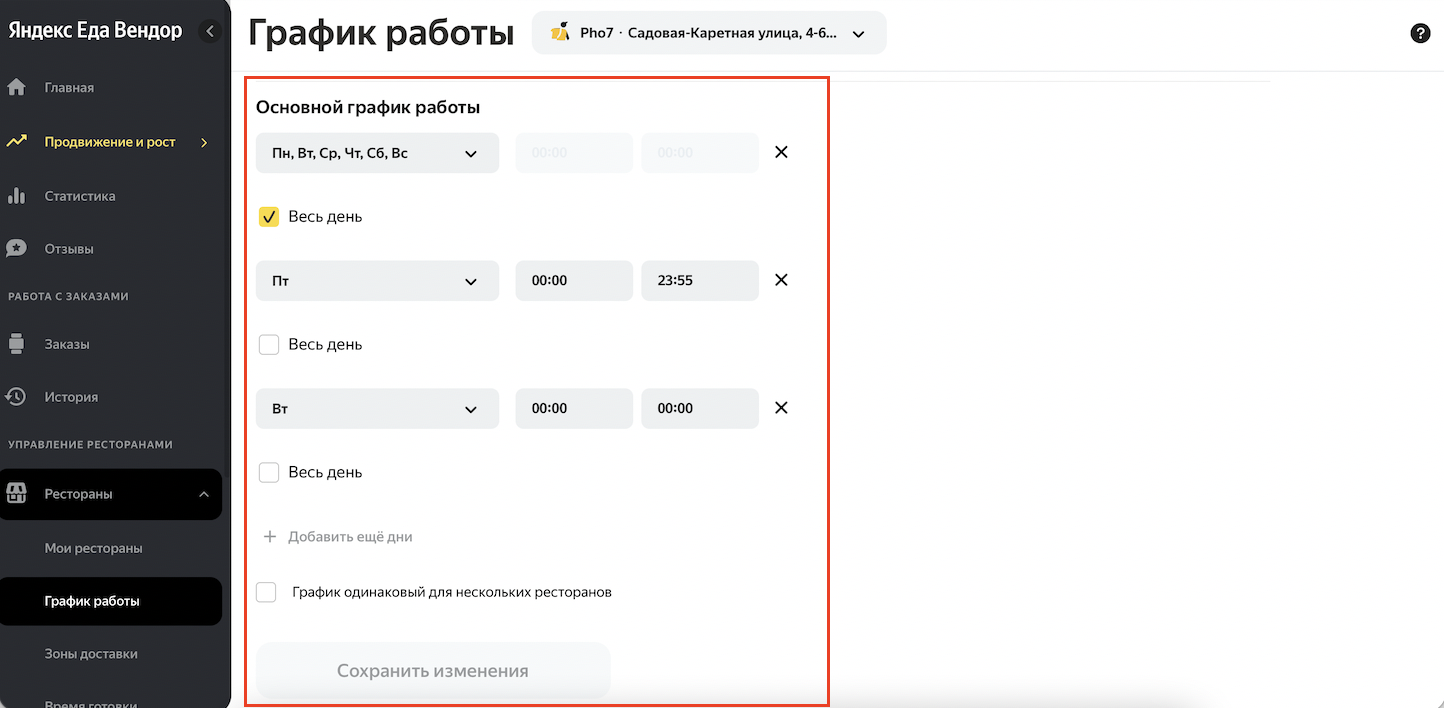Open the Пн, Вт, Ср days dropdown
1444x708 pixels.
tap(377, 153)
